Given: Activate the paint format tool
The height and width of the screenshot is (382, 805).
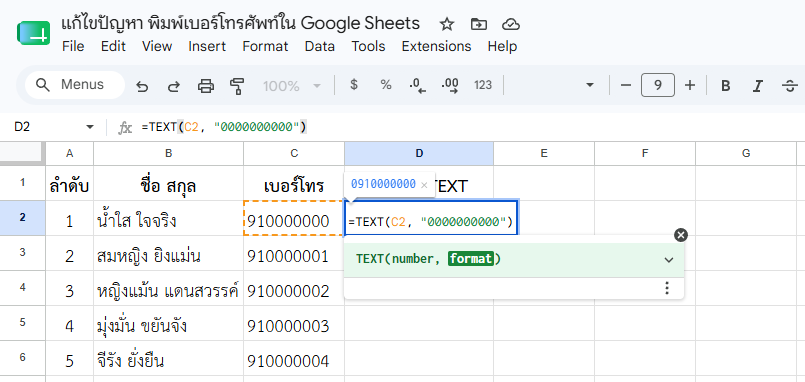Looking at the screenshot, I should point(237,86).
